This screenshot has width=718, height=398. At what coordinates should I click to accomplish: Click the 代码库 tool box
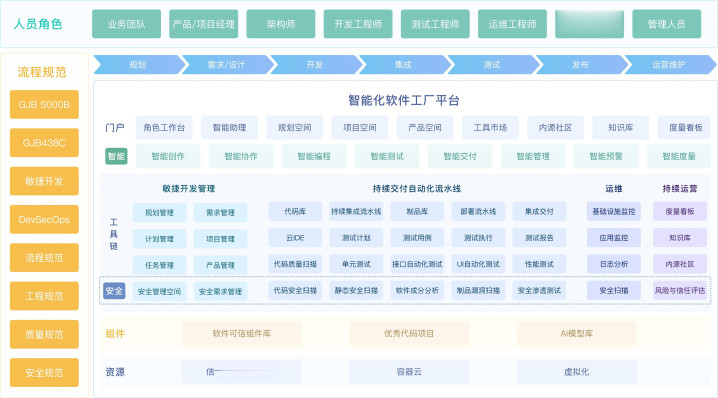coord(295,212)
